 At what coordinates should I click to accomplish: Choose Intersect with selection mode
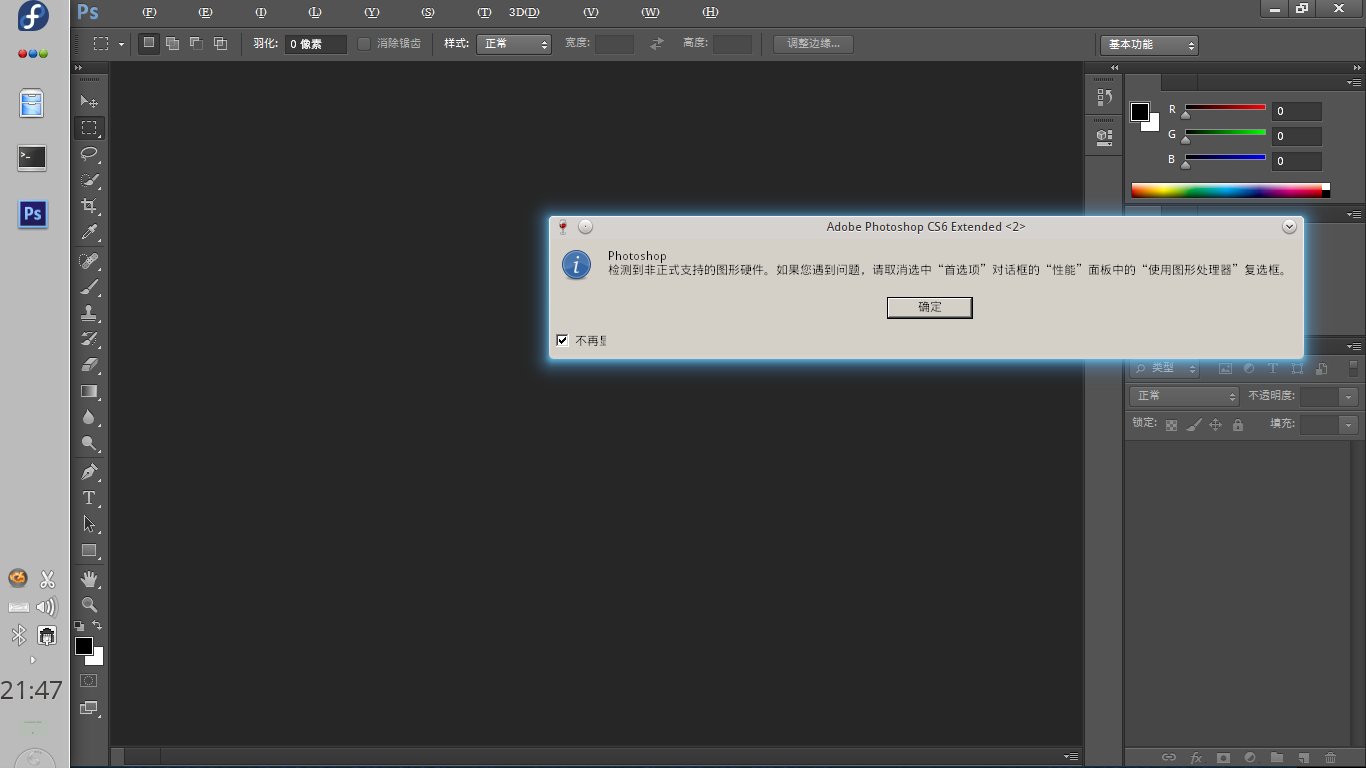[x=220, y=44]
